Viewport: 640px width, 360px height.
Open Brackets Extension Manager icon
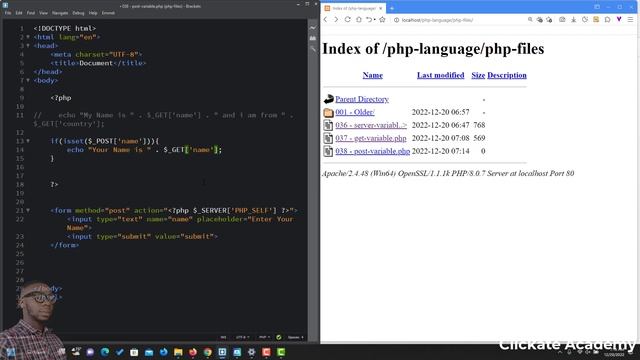pos(313,38)
